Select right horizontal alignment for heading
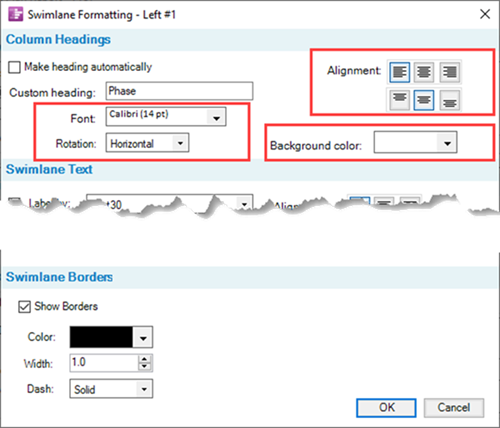Viewport: 500px width, 428px height. 450,72
